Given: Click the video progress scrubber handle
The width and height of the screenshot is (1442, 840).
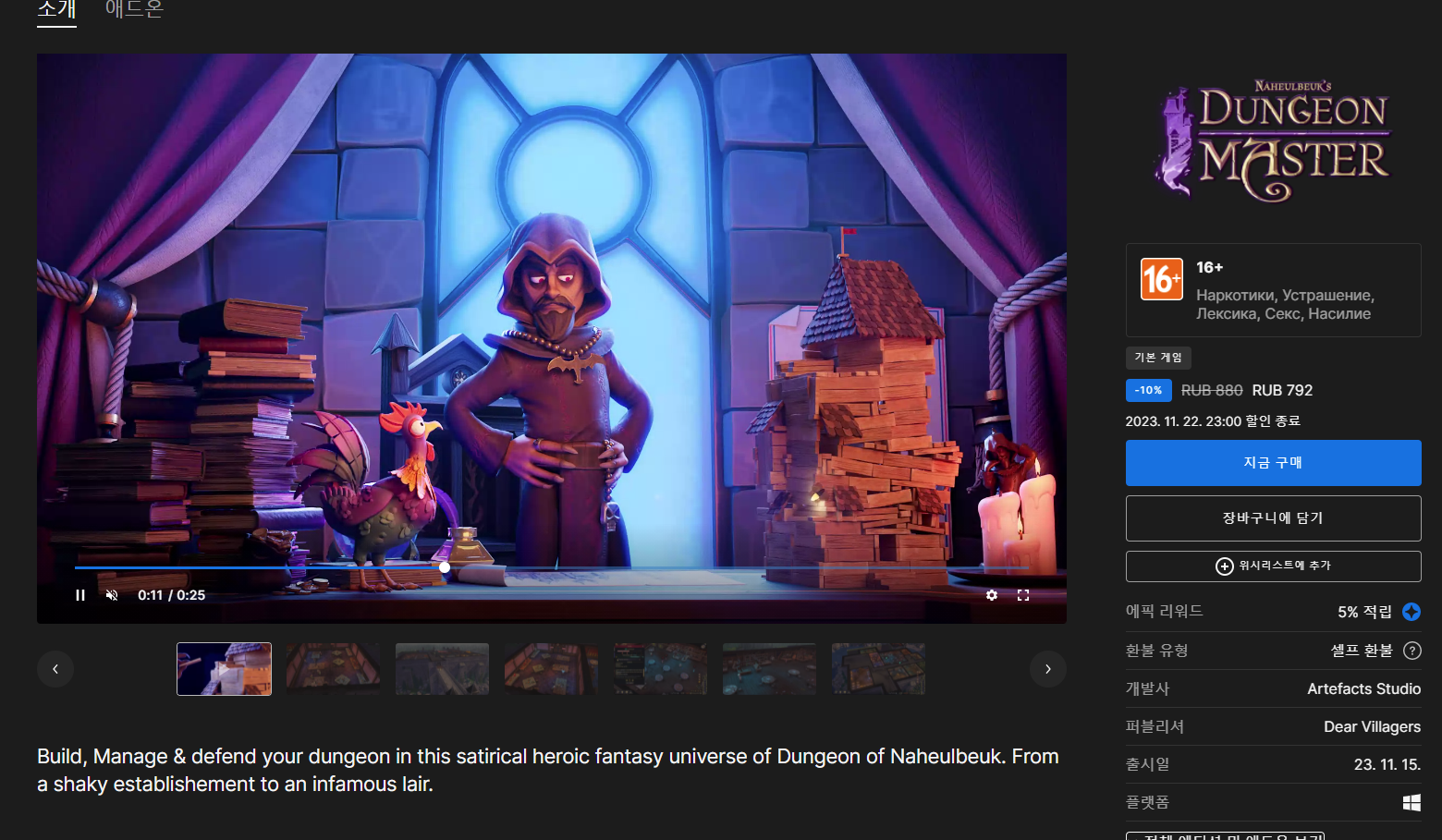Looking at the screenshot, I should [x=445, y=567].
